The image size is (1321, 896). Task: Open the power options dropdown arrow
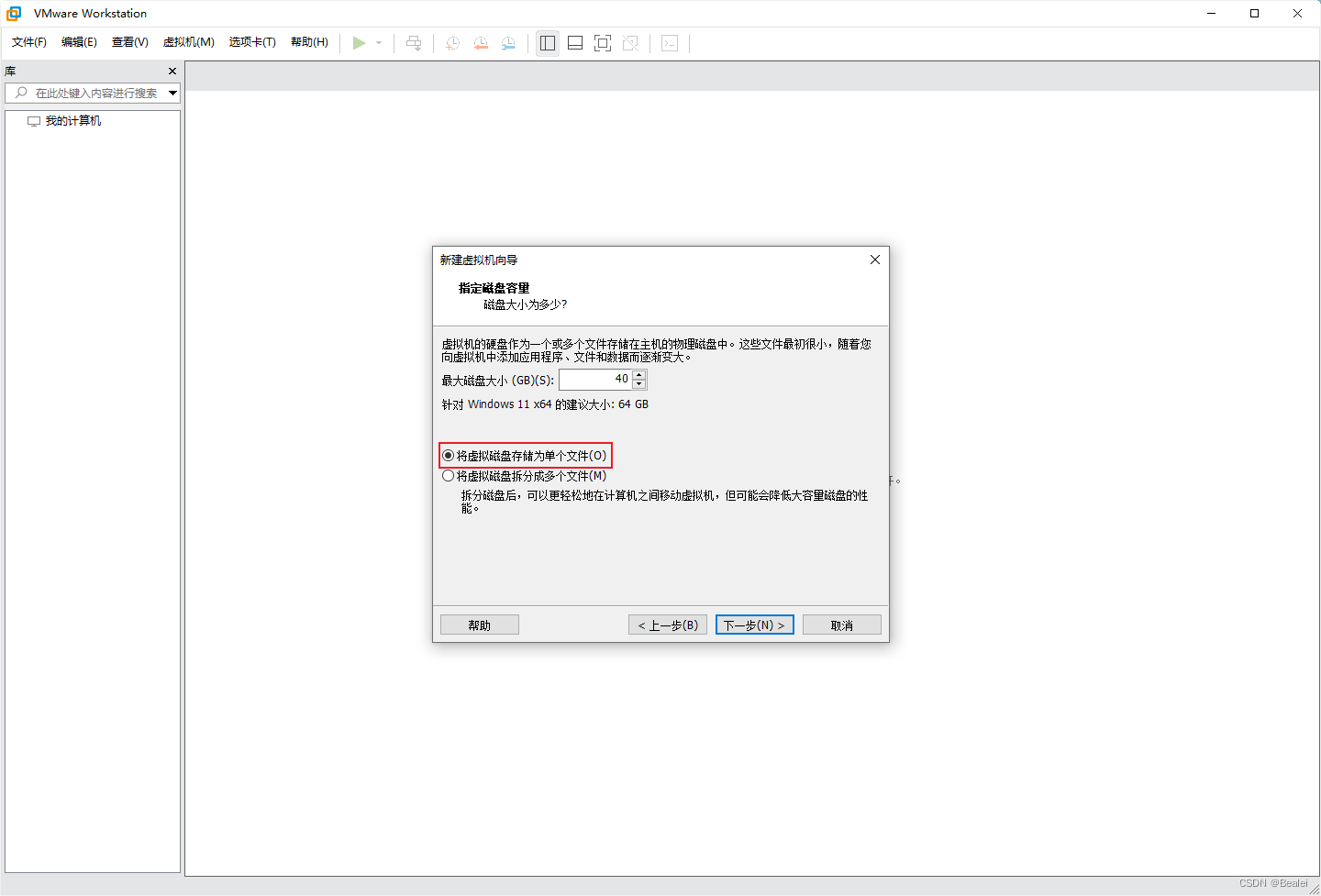[379, 43]
